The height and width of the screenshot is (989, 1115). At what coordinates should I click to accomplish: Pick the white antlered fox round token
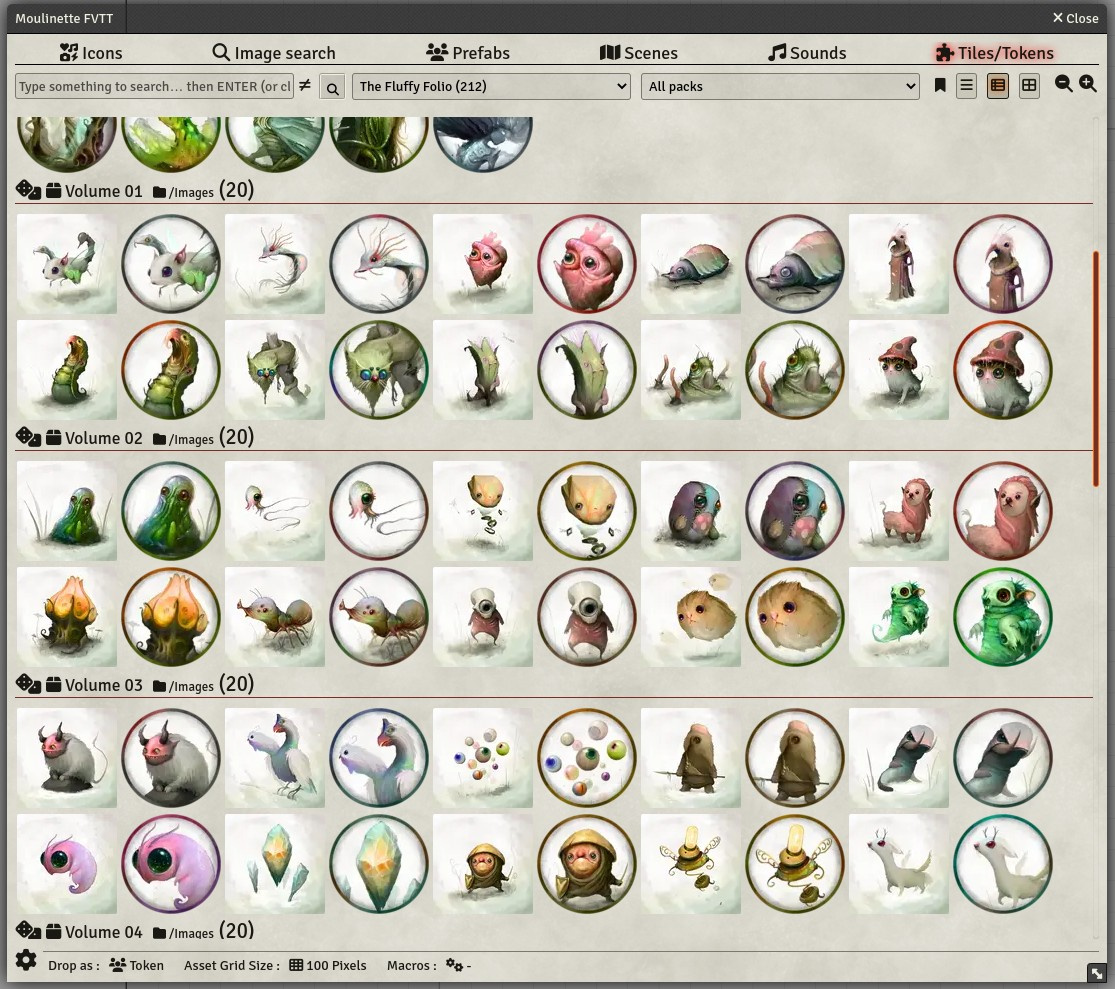1003,863
